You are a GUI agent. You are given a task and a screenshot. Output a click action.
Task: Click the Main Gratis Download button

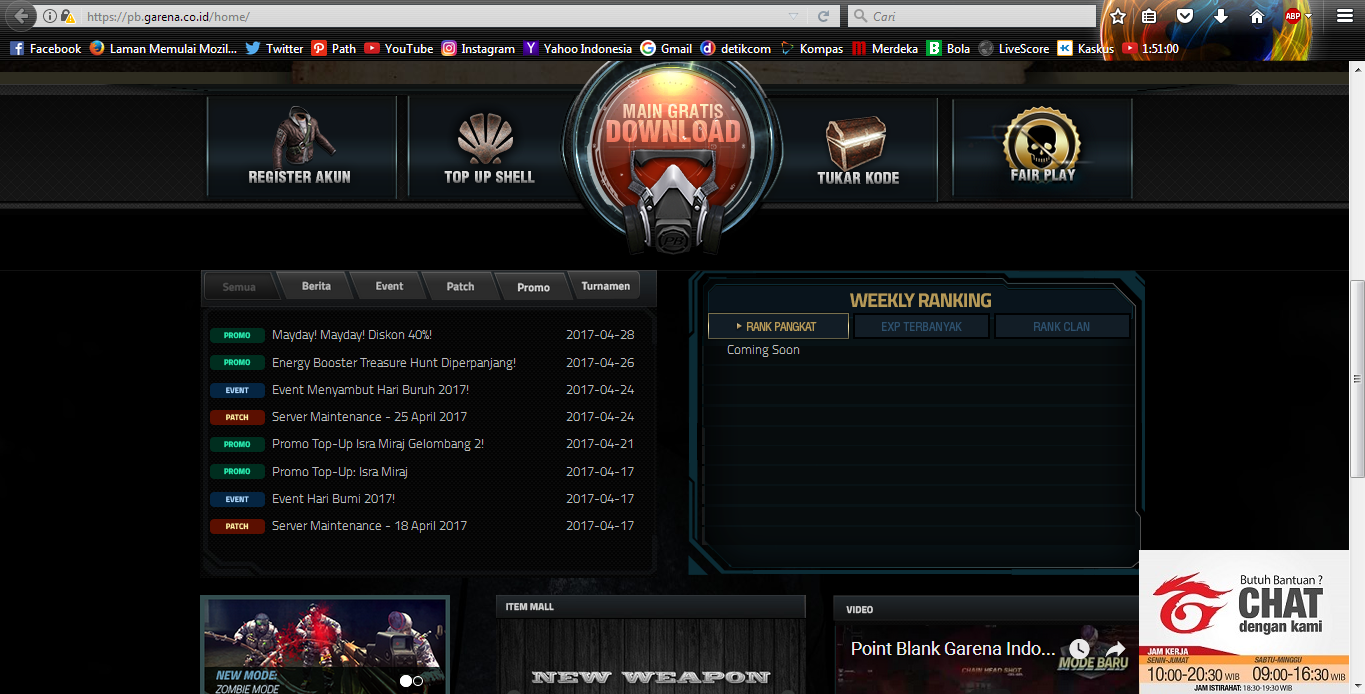tap(672, 150)
